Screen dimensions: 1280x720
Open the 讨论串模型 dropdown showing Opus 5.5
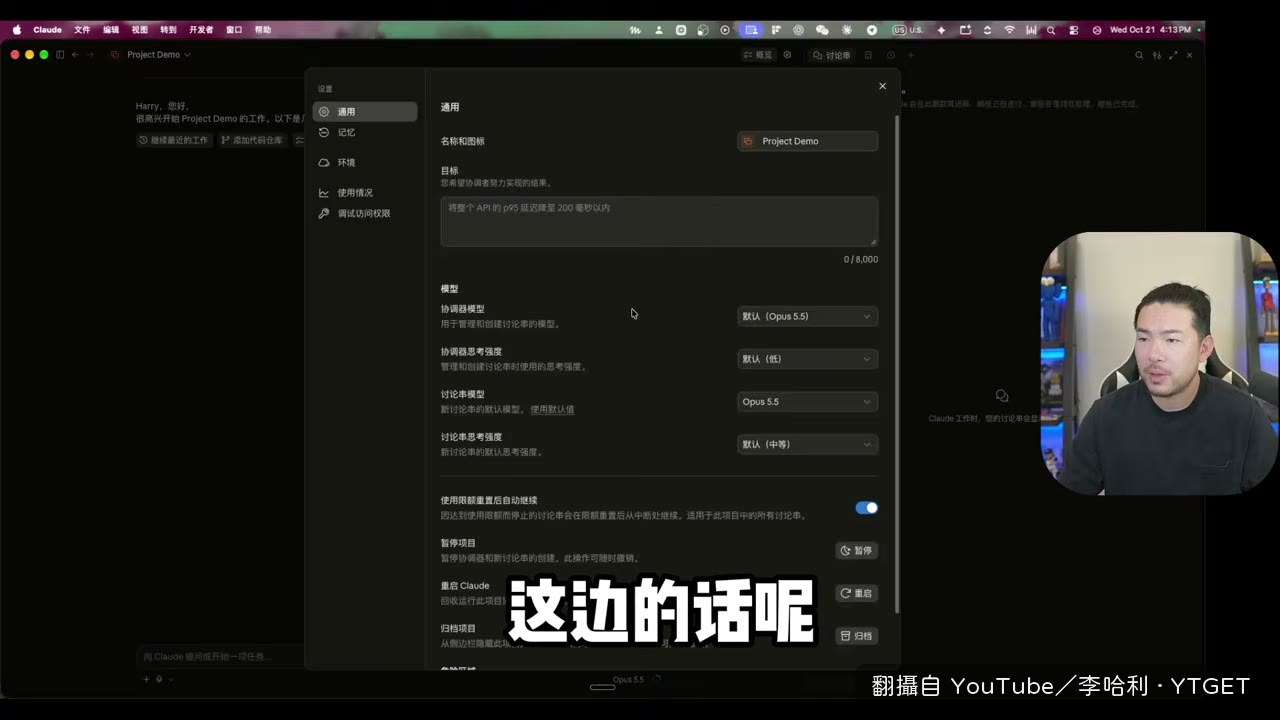[808, 402]
